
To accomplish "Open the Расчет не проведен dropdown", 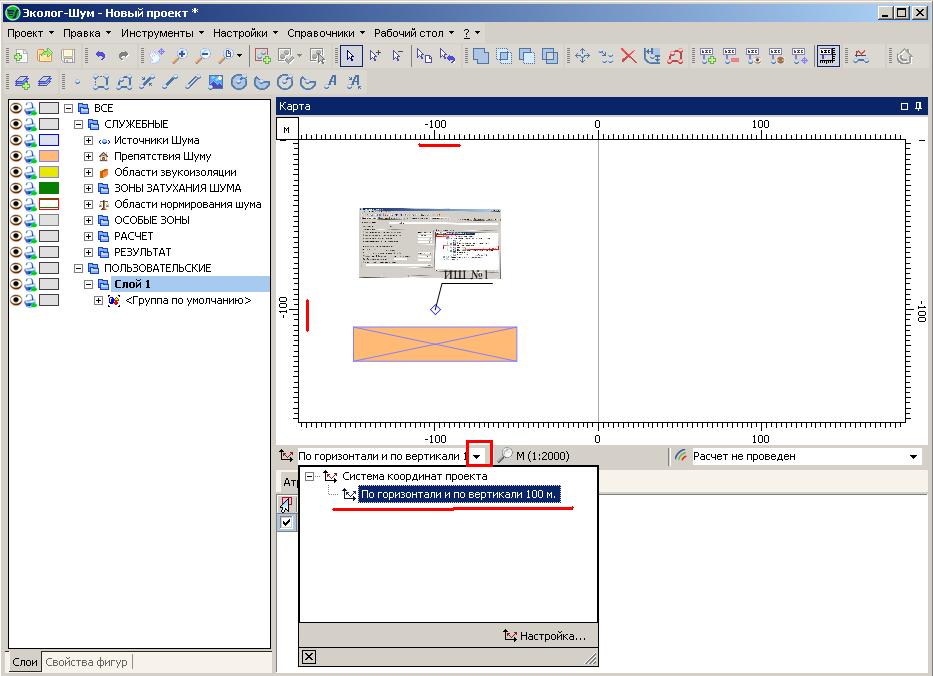I will (x=913, y=456).
